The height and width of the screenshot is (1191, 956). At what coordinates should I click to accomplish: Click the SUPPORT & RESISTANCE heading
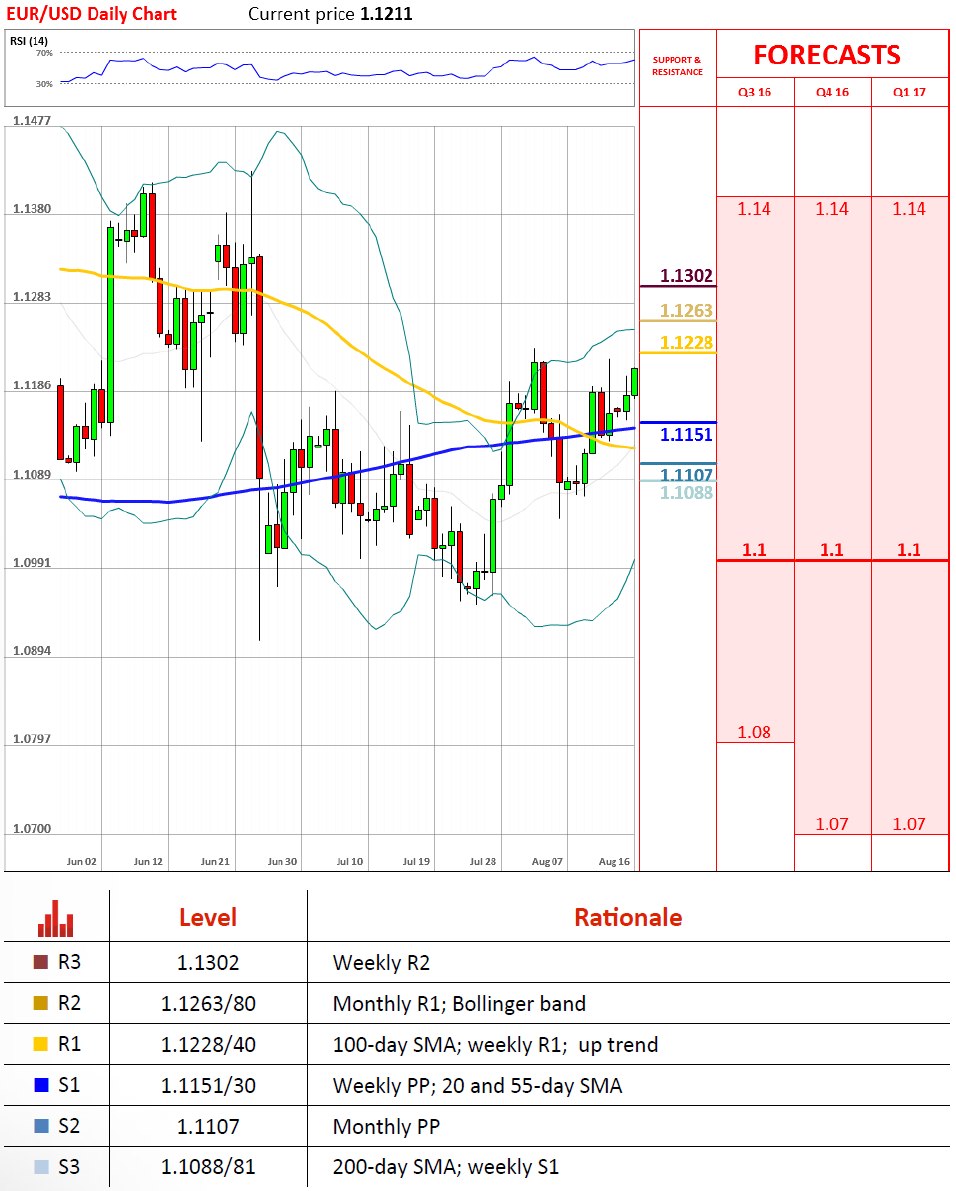click(677, 66)
